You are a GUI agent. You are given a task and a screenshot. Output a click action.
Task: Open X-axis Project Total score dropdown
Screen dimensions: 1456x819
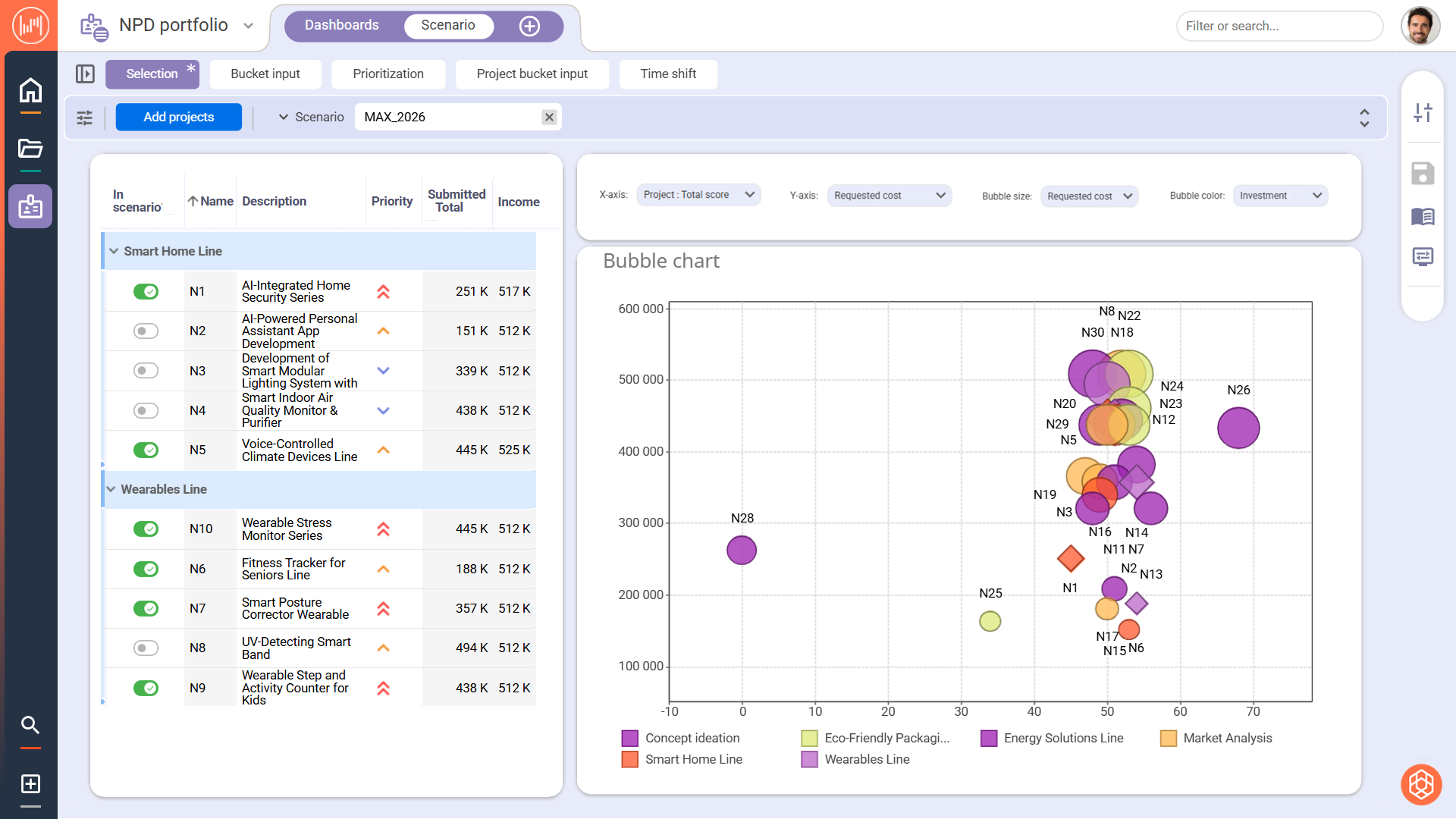point(698,195)
